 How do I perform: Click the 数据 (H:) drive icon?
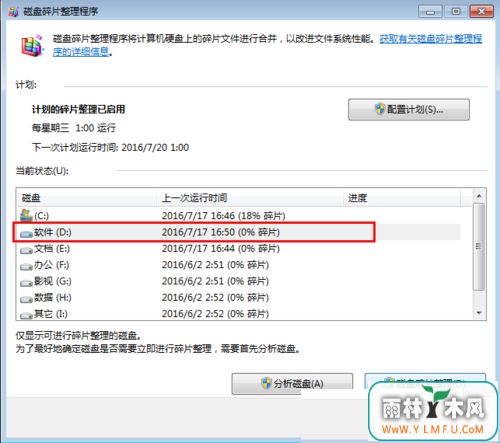point(26,299)
